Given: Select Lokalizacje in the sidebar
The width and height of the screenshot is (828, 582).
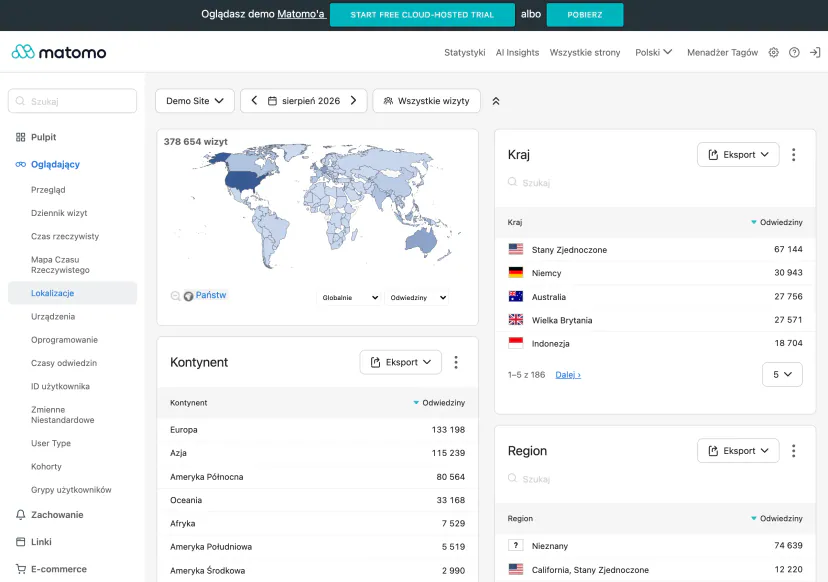Looking at the screenshot, I should [x=72, y=293].
